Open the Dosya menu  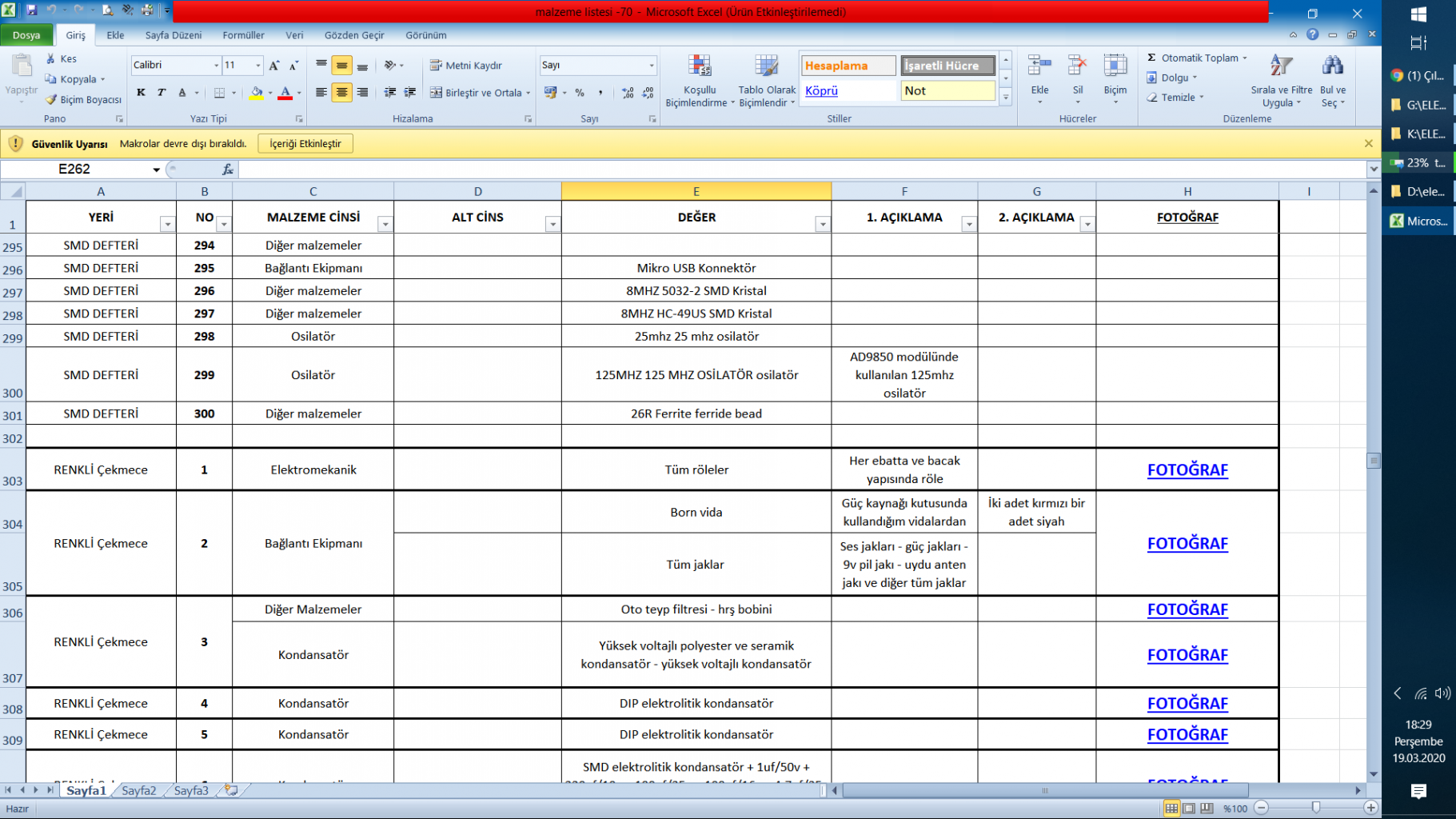(x=26, y=35)
